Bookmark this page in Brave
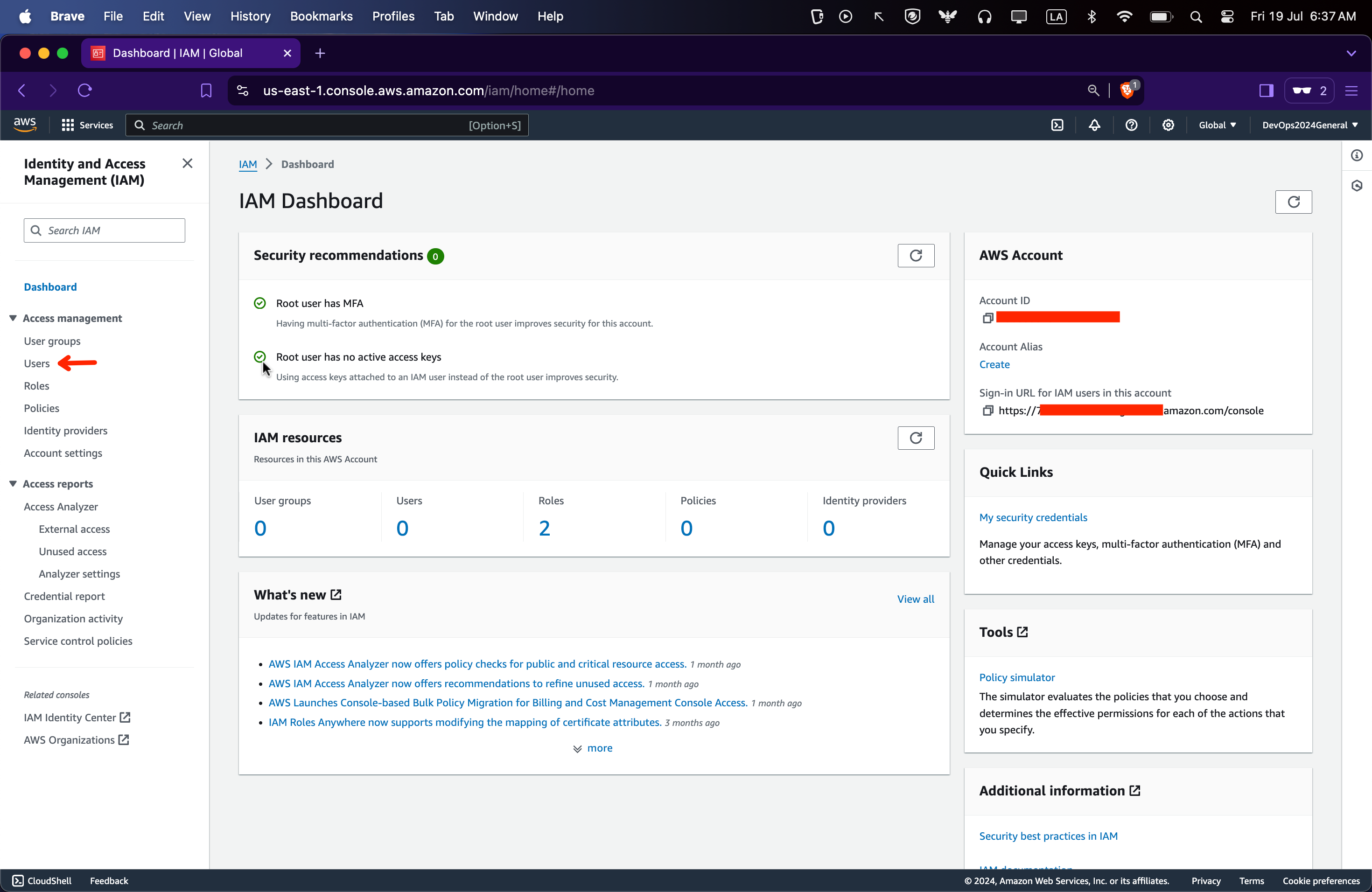 (206, 91)
